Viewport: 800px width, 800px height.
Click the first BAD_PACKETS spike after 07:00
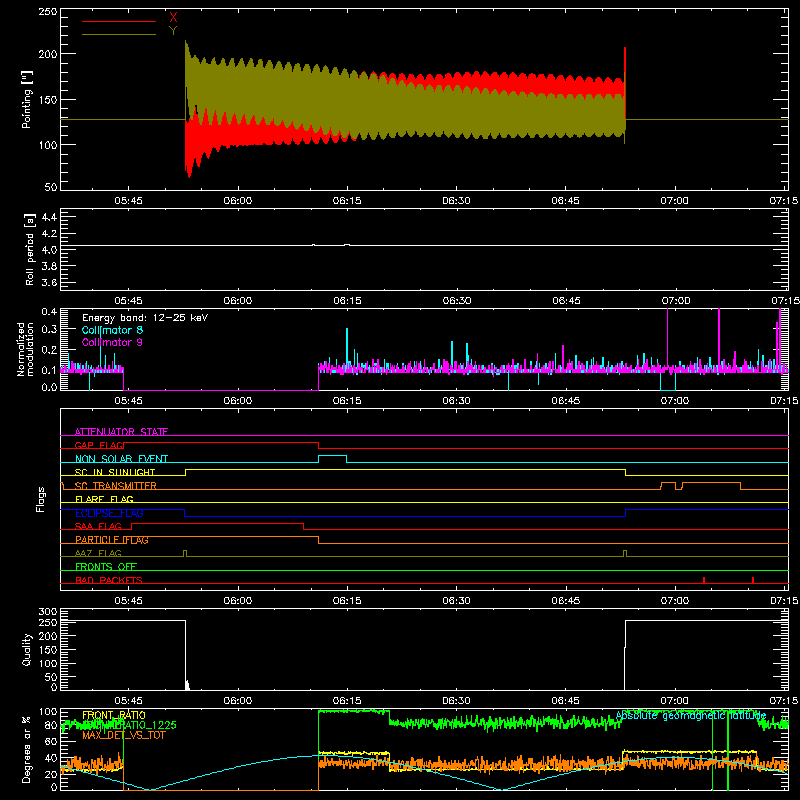point(704,580)
